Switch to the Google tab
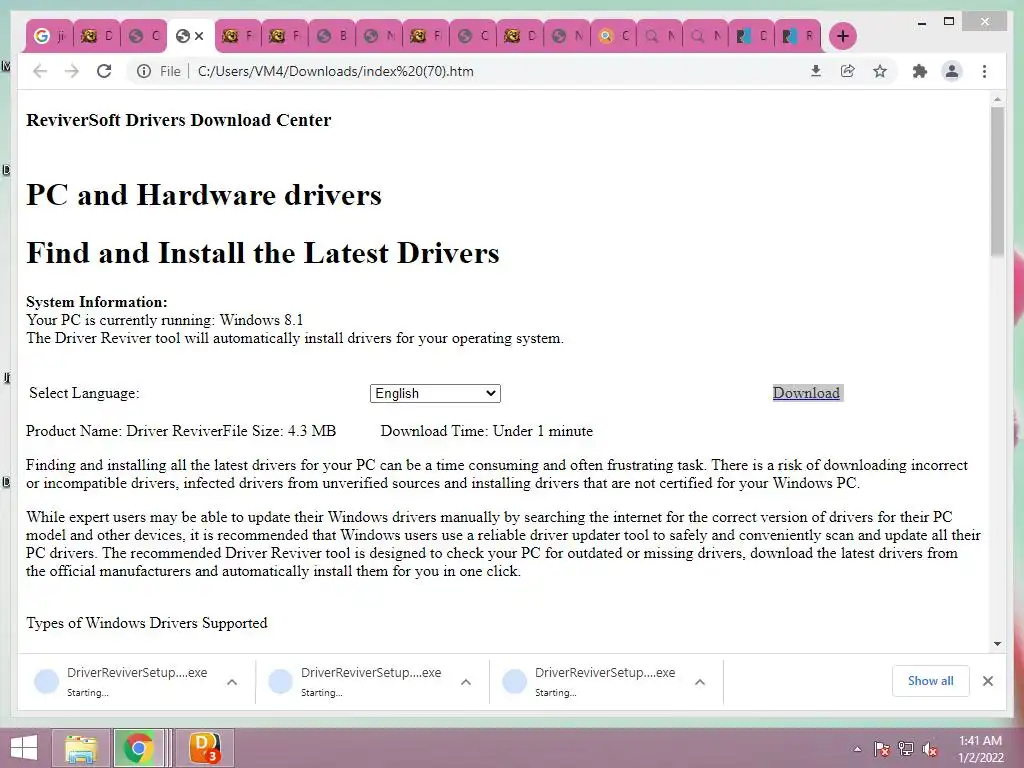The height and width of the screenshot is (768, 1024). (x=50, y=36)
